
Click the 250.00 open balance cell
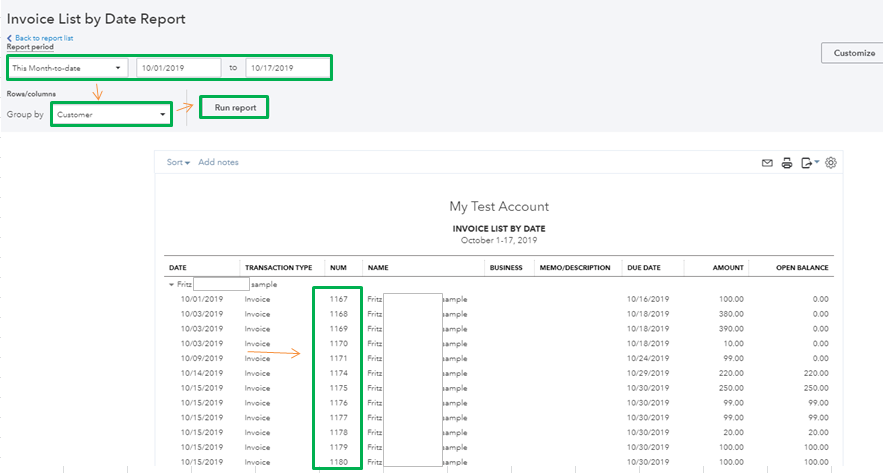point(816,388)
